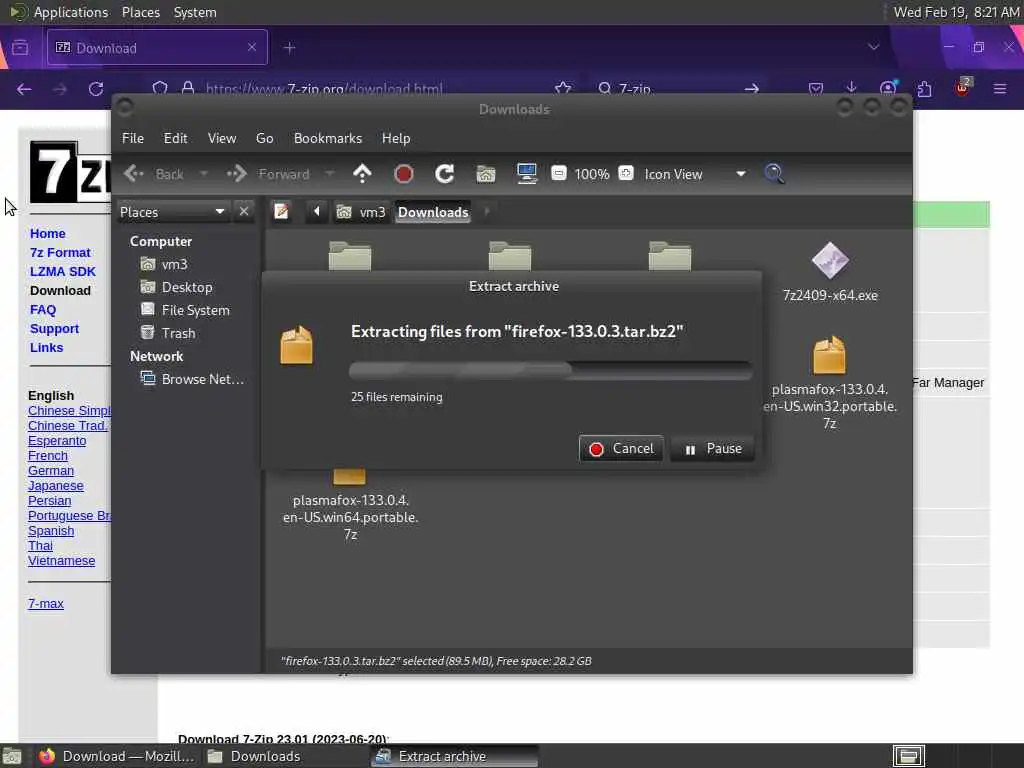The height and width of the screenshot is (768, 1024).
Task: Reset zoom via 100% label
Action: pyautogui.click(x=592, y=174)
